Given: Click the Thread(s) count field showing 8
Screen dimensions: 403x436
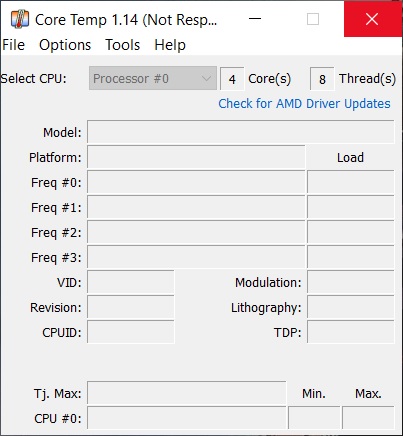Looking at the screenshot, I should 322,79.
